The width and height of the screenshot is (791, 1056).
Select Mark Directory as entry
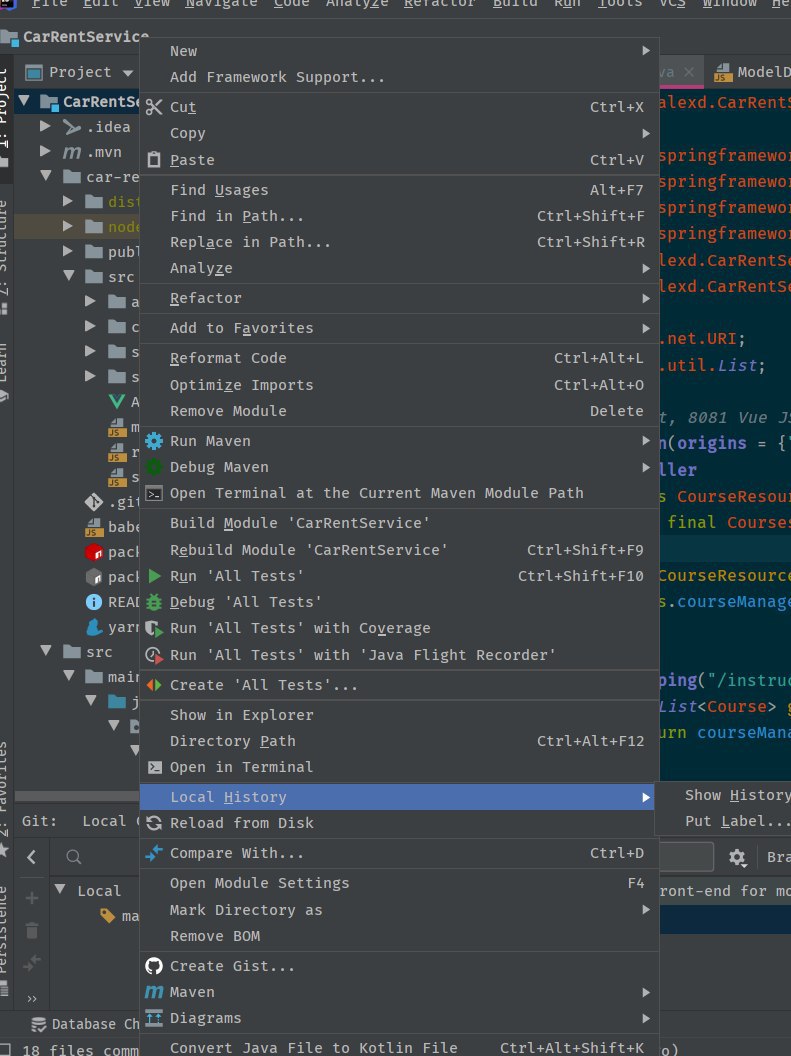(x=399, y=911)
